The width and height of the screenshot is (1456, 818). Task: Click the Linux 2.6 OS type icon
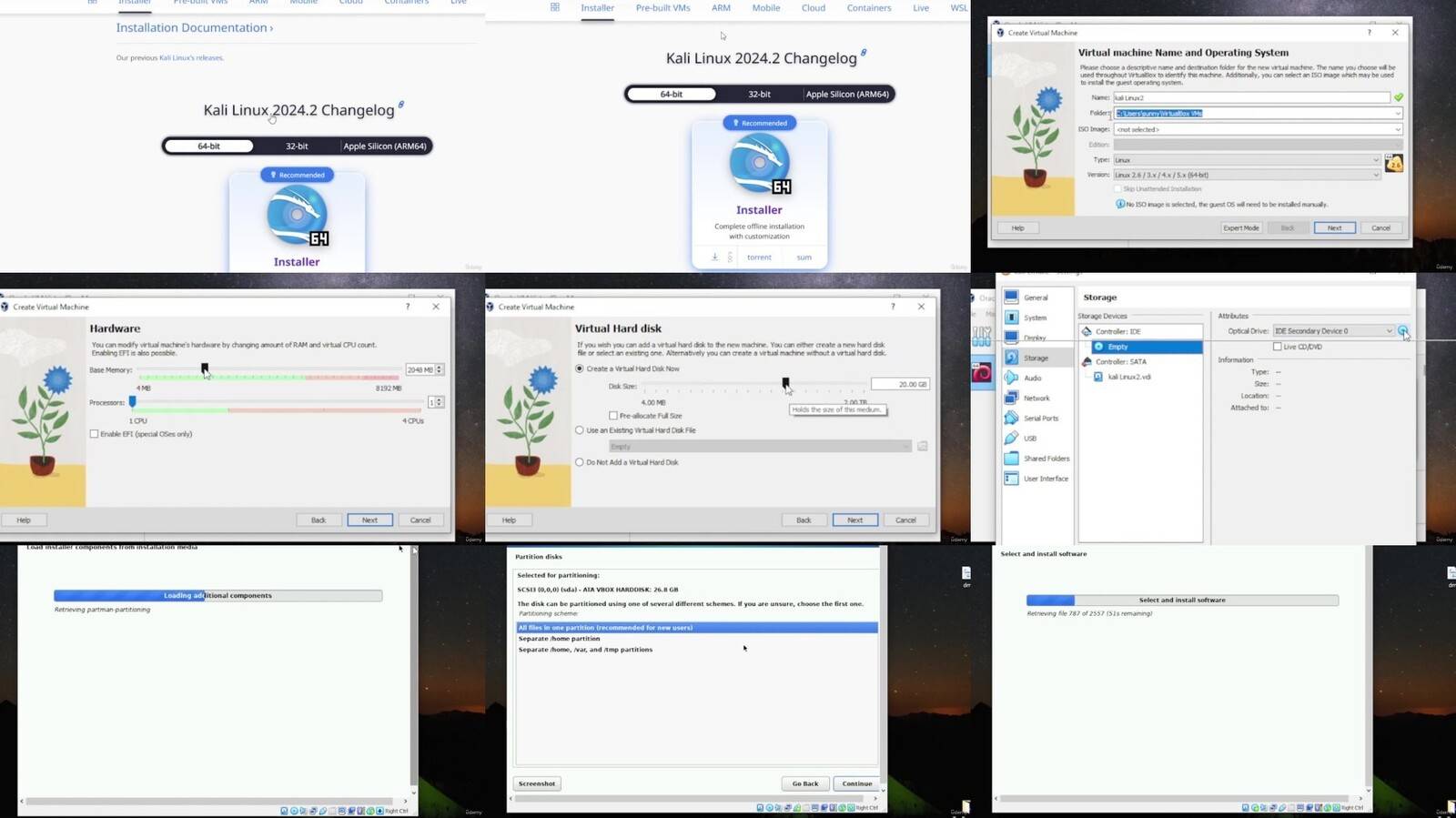pos(1393,164)
